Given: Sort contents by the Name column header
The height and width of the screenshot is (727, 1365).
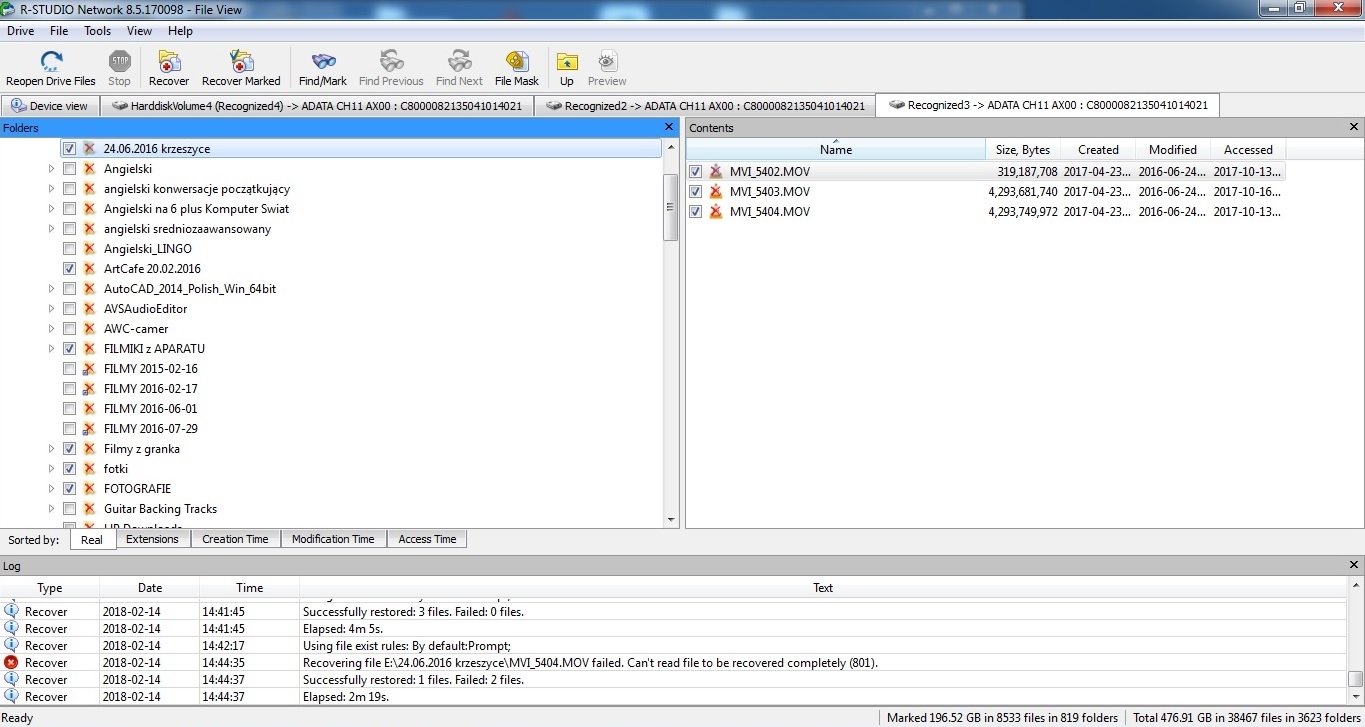Looking at the screenshot, I should (836, 150).
